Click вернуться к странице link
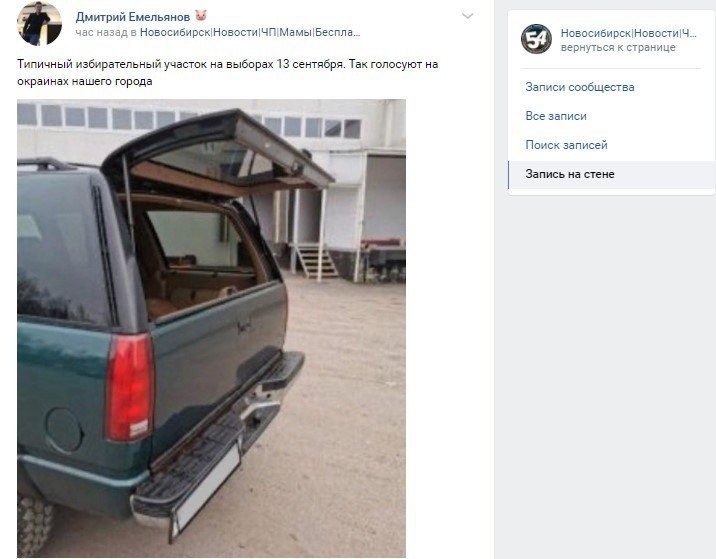Viewport: 716px width, 559px height. point(618,47)
